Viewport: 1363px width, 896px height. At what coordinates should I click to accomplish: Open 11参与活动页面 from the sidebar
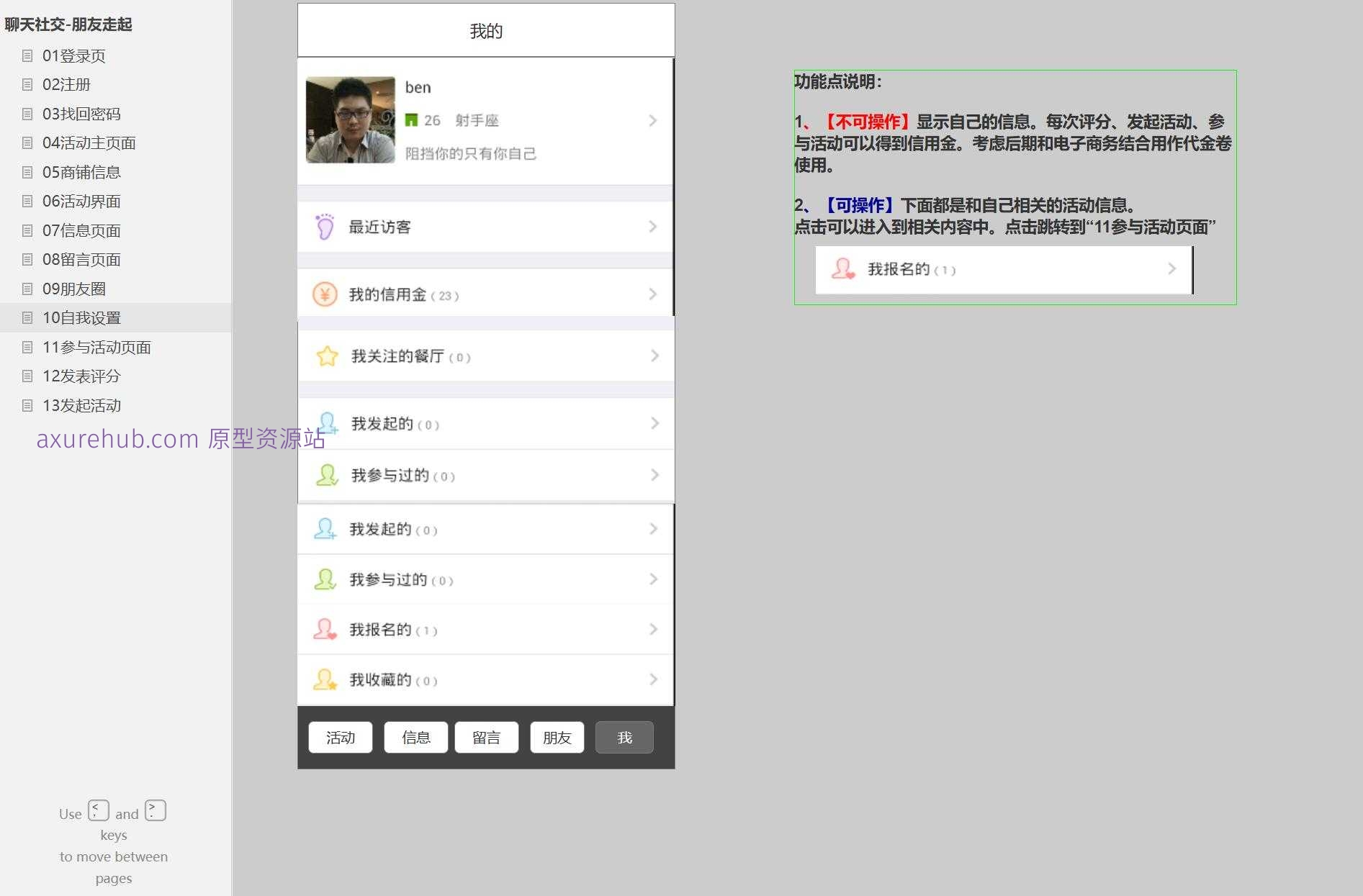[97, 347]
